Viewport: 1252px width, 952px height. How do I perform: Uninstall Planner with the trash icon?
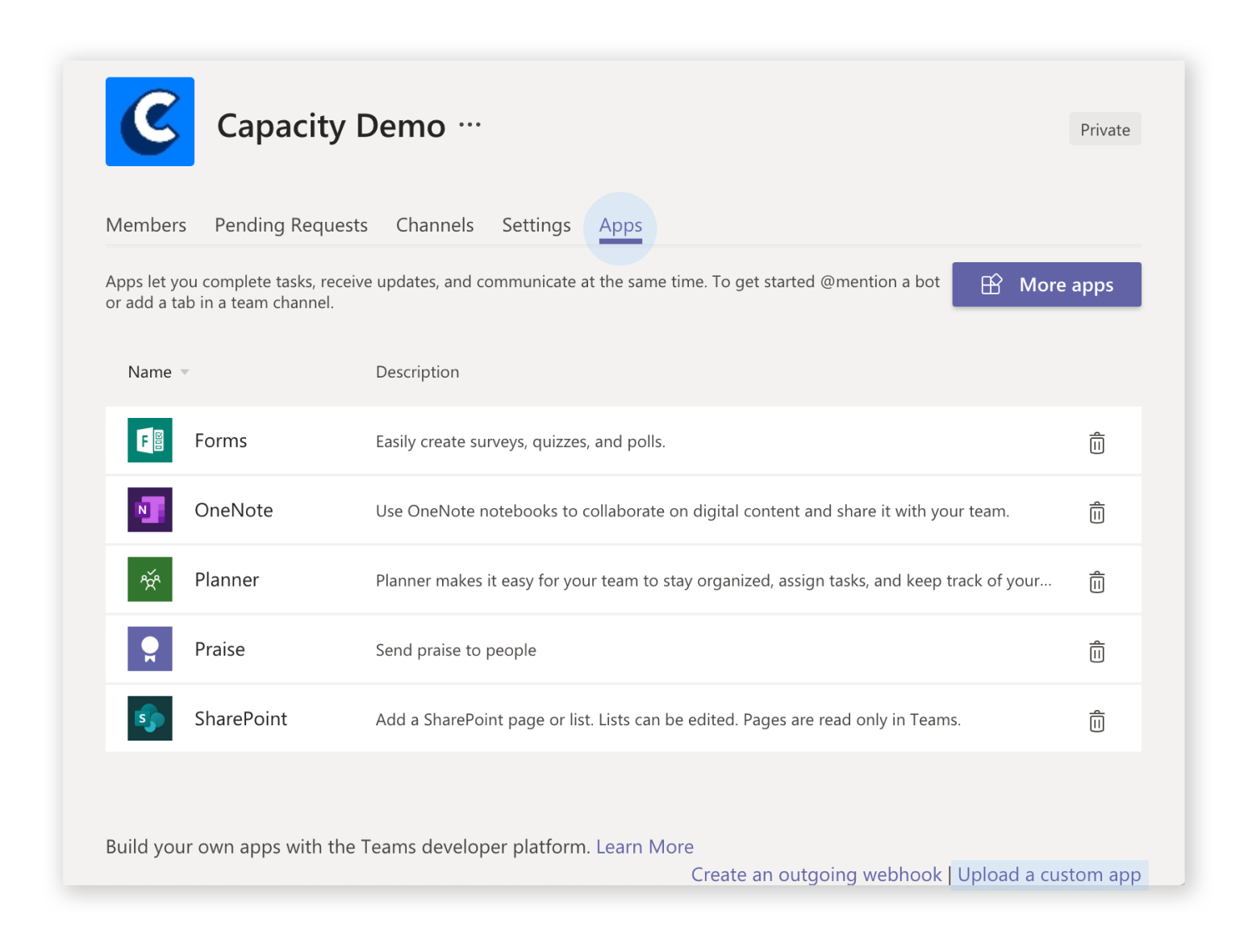(x=1097, y=582)
